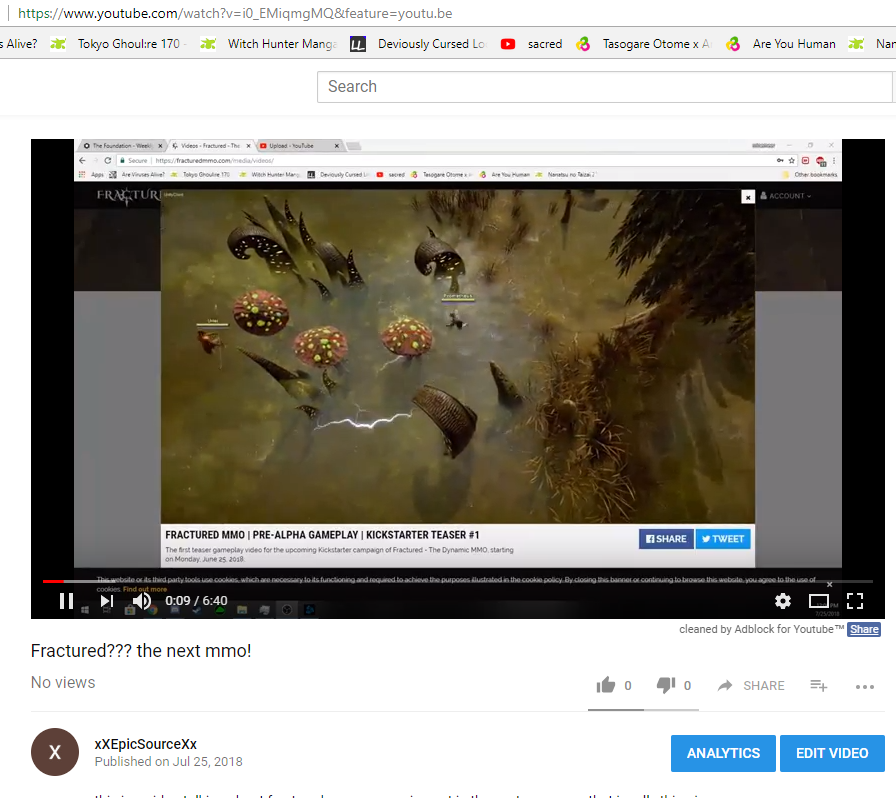Pause the YouTube video
The height and width of the screenshot is (798, 896).
(66, 601)
